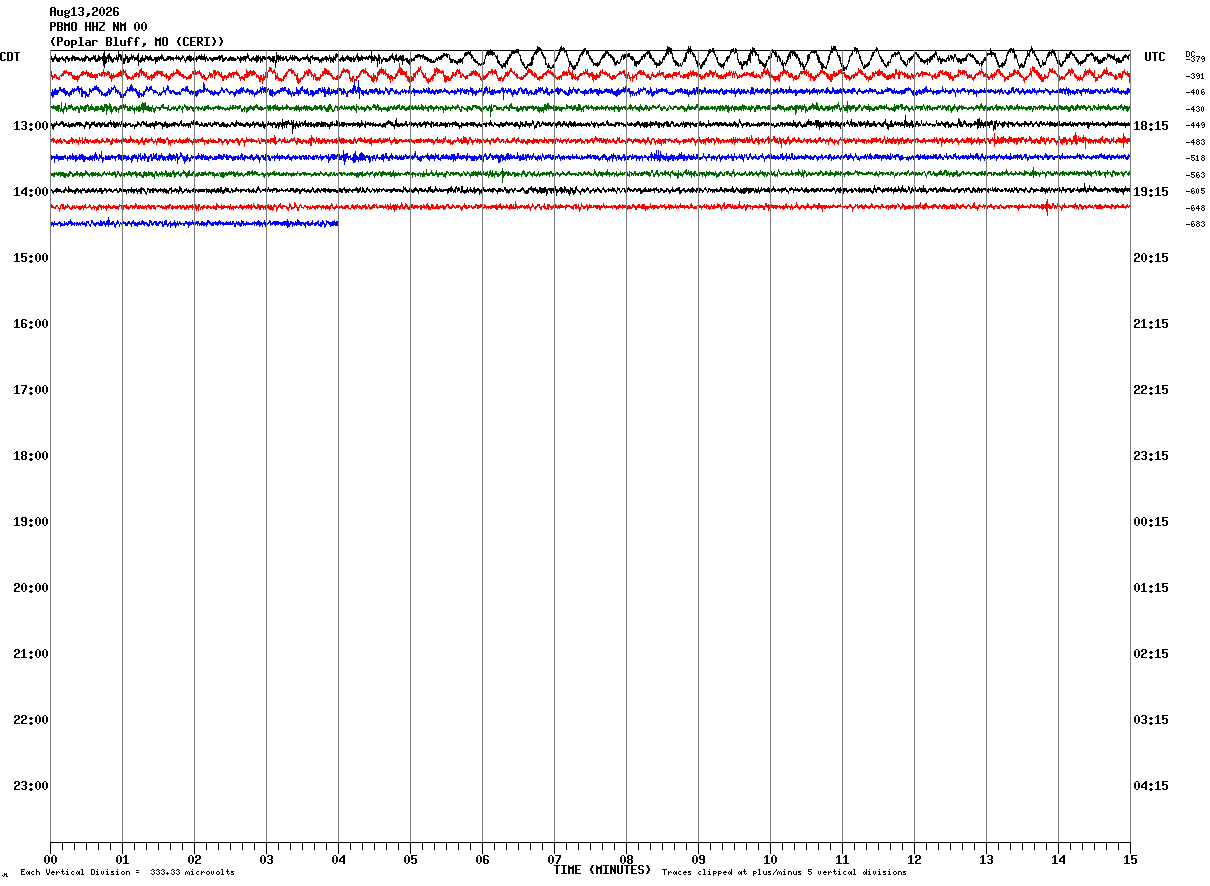The height and width of the screenshot is (886, 1210).
Task: Click the DC offset value '-406'
Action: [1195, 92]
